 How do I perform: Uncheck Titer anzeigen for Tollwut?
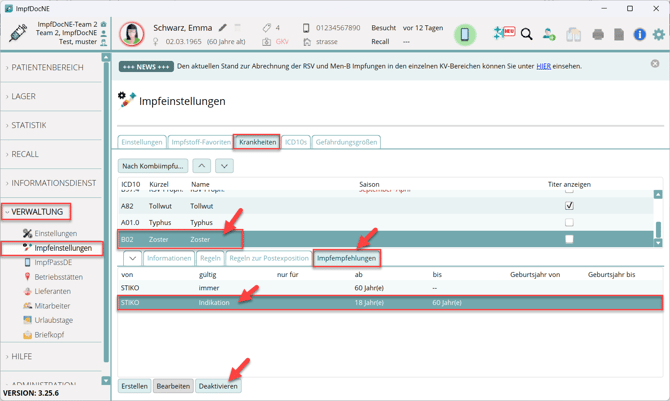pos(569,206)
